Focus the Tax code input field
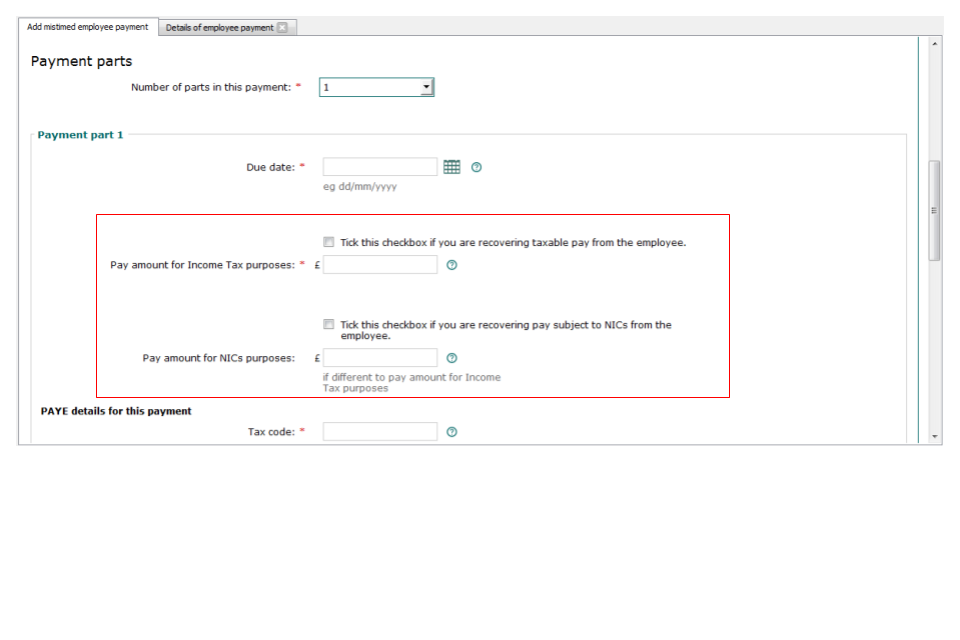 tap(380, 432)
